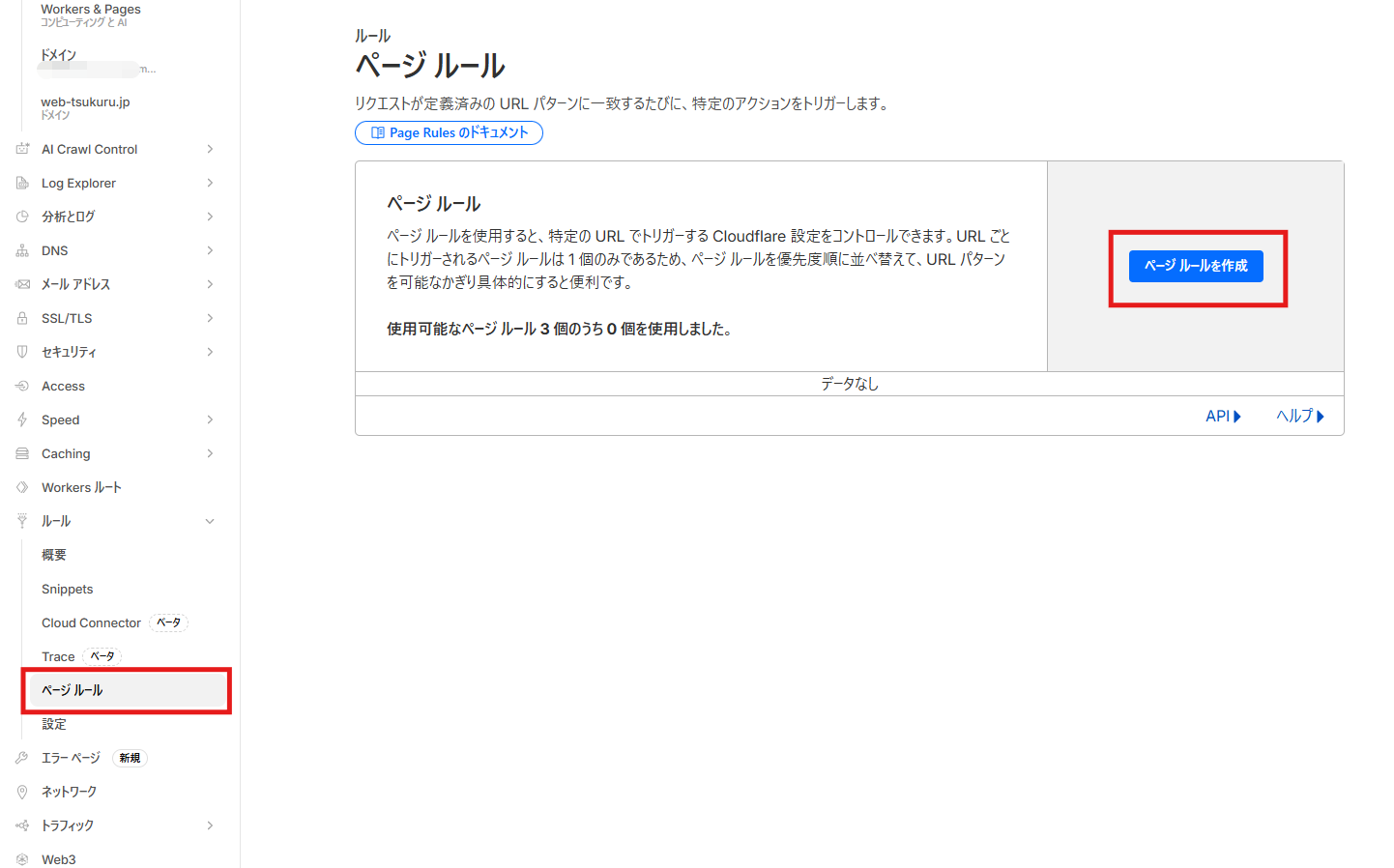Click the エラー ページ wrench icon
The image size is (1394, 868).
pyautogui.click(x=23, y=758)
